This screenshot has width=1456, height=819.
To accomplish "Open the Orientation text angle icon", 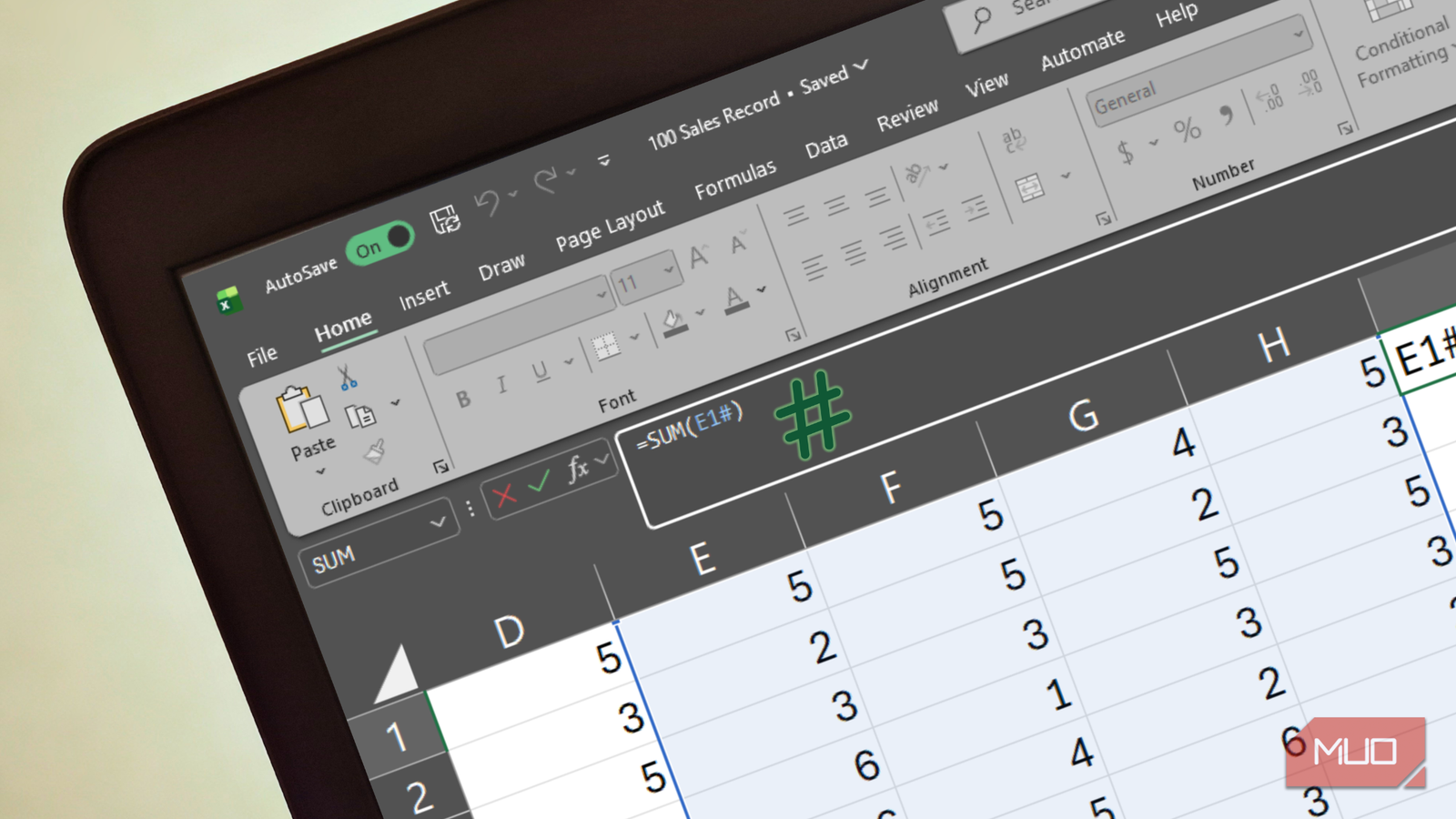I will point(917,173).
